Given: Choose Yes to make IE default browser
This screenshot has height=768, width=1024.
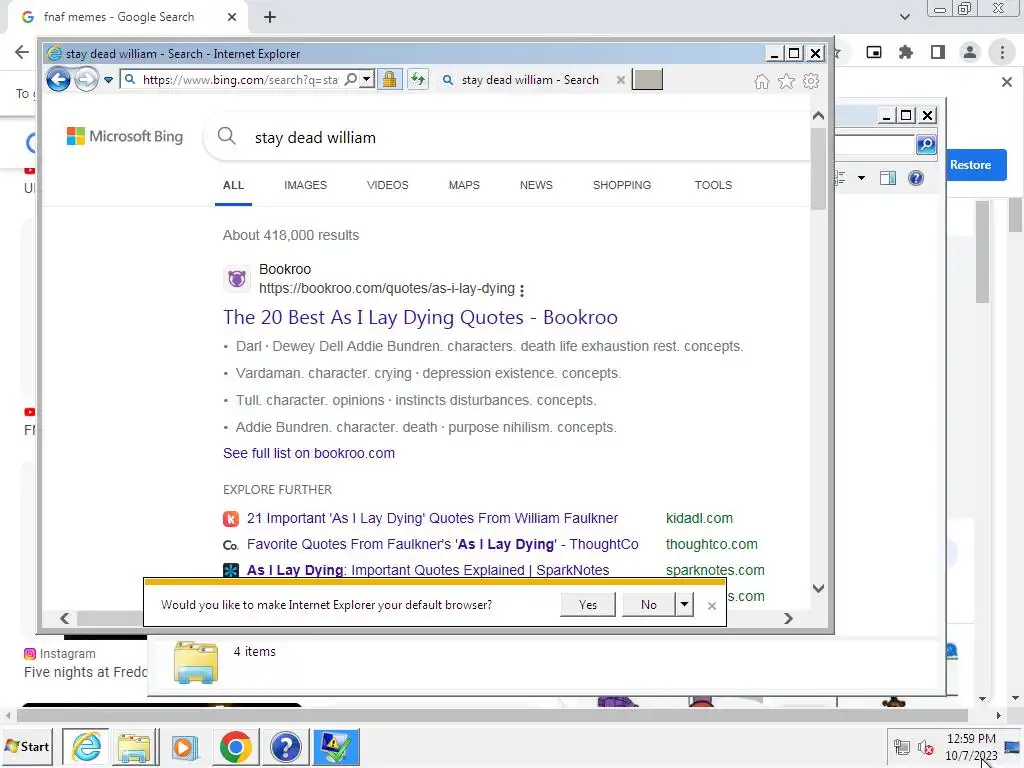Looking at the screenshot, I should coord(587,605).
